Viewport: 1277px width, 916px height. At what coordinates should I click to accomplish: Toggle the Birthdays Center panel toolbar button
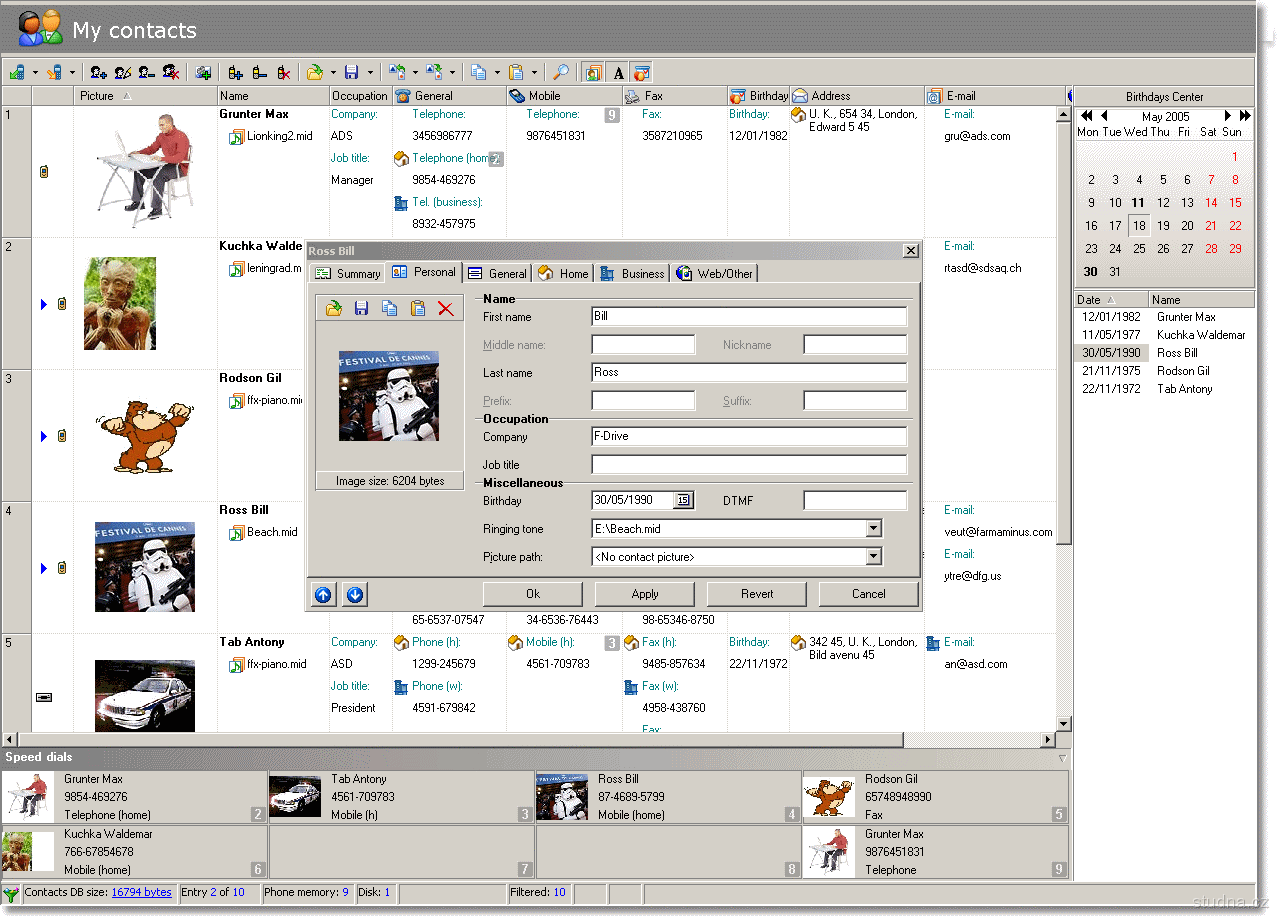click(x=642, y=72)
